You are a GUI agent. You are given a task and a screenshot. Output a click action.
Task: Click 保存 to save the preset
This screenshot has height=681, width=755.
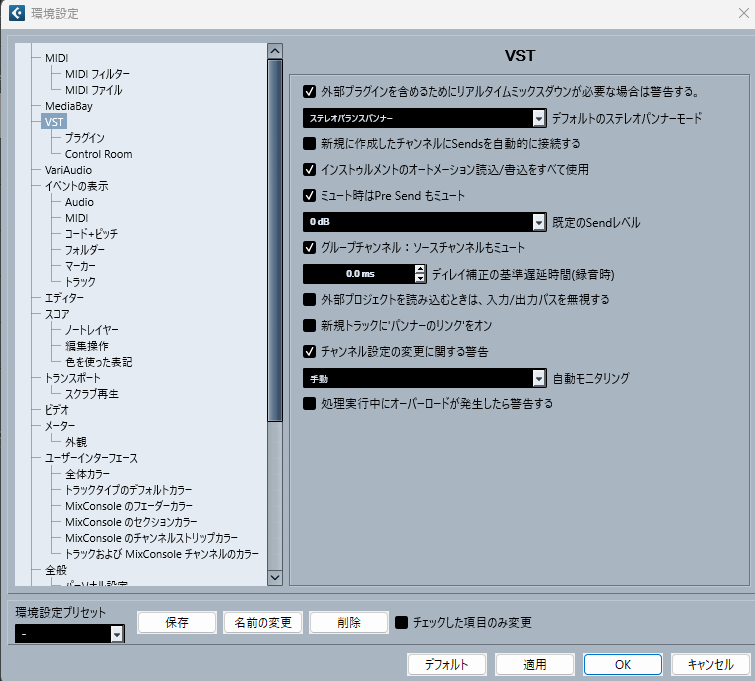pos(177,623)
